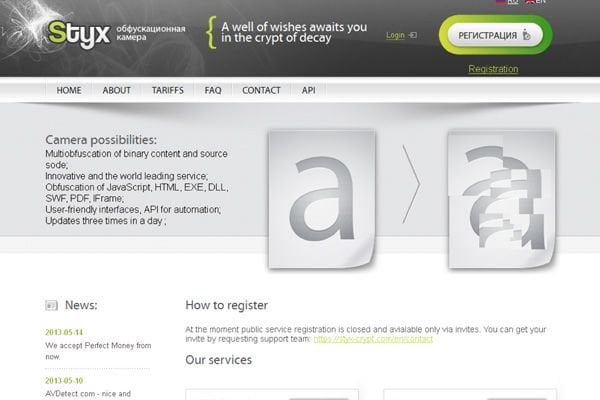The image size is (600, 400).
Task: Click the 'How to register' heading
Action: 227,305
